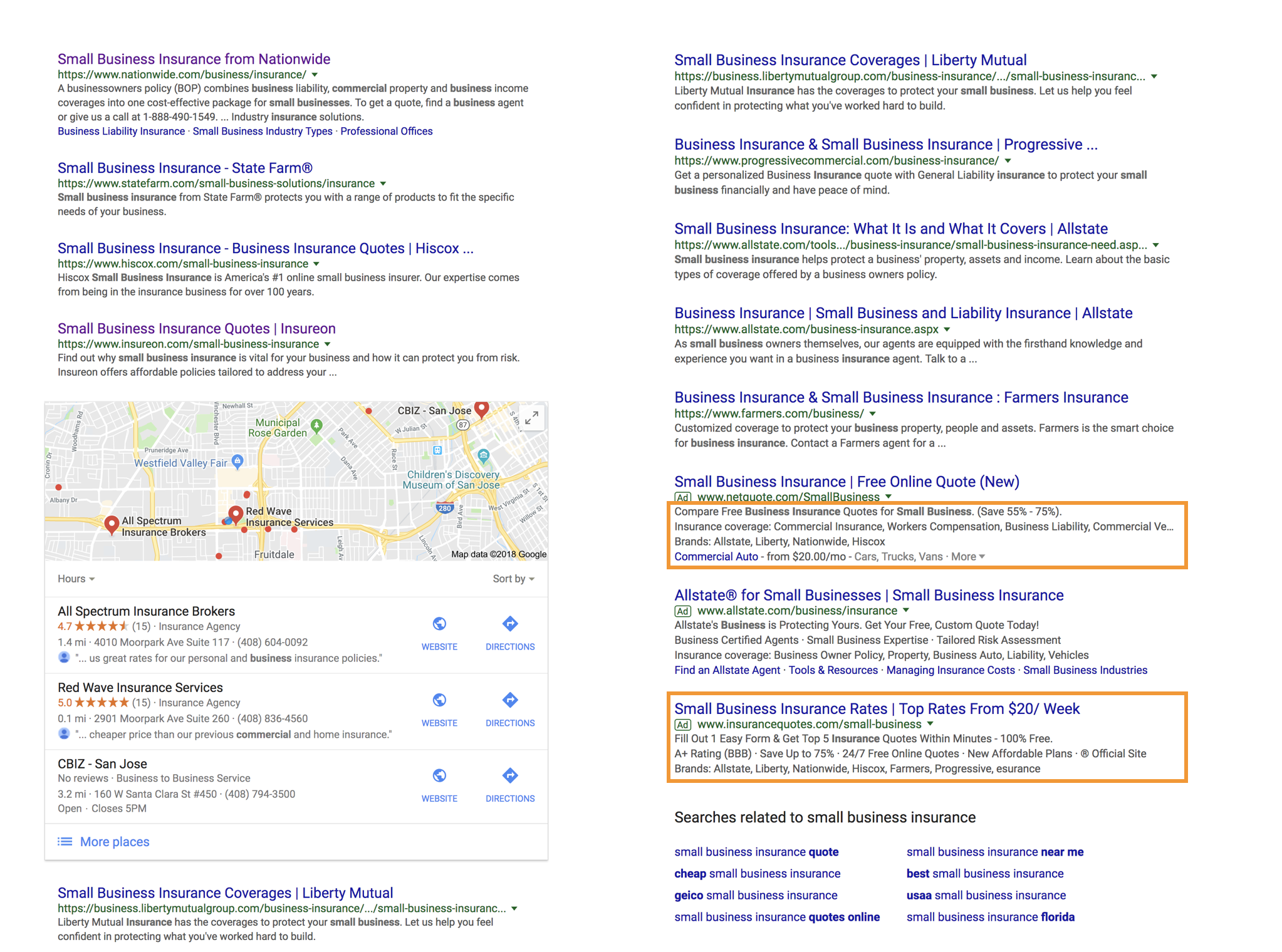Screen dimensions: 1282x952
Task: Click directions arrow icon for CBIZ - San Jose
Action: [x=510, y=776]
